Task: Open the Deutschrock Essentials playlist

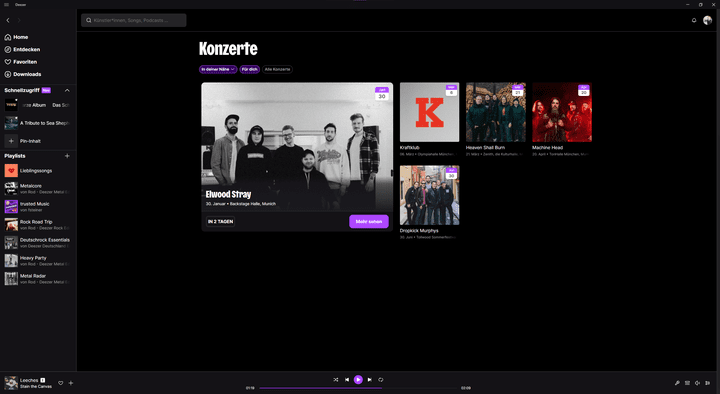Action: pos(38,242)
